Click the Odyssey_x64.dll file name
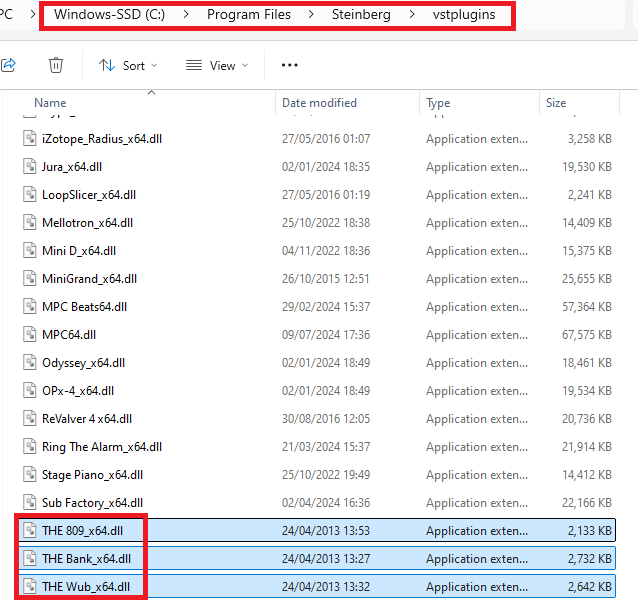The height and width of the screenshot is (601, 638). coord(83,363)
